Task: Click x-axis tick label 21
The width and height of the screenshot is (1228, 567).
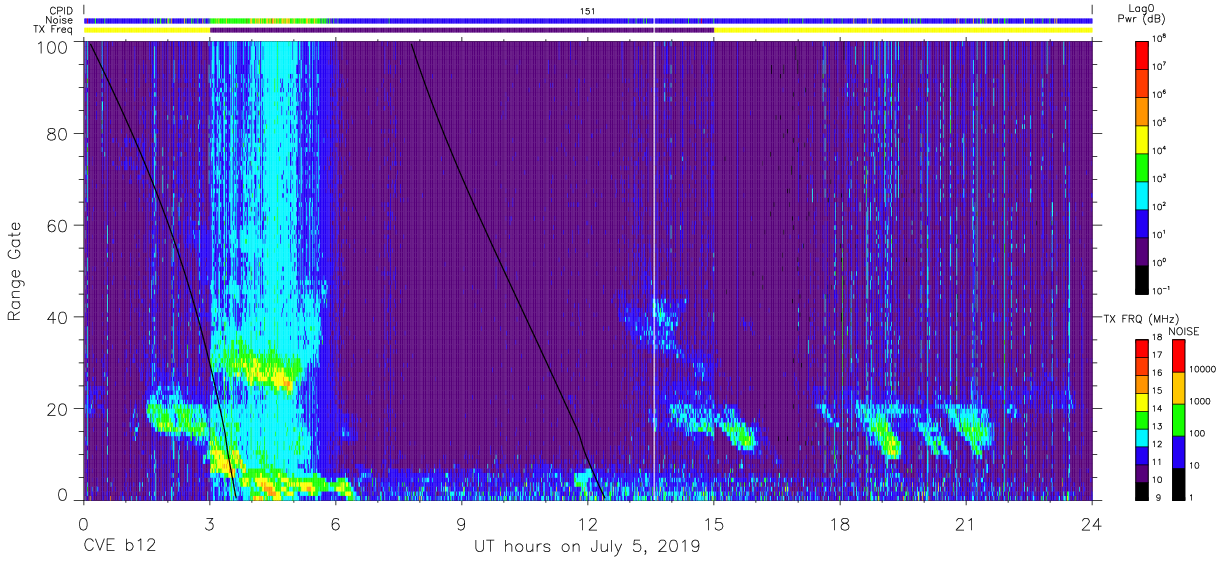Action: tap(966, 523)
